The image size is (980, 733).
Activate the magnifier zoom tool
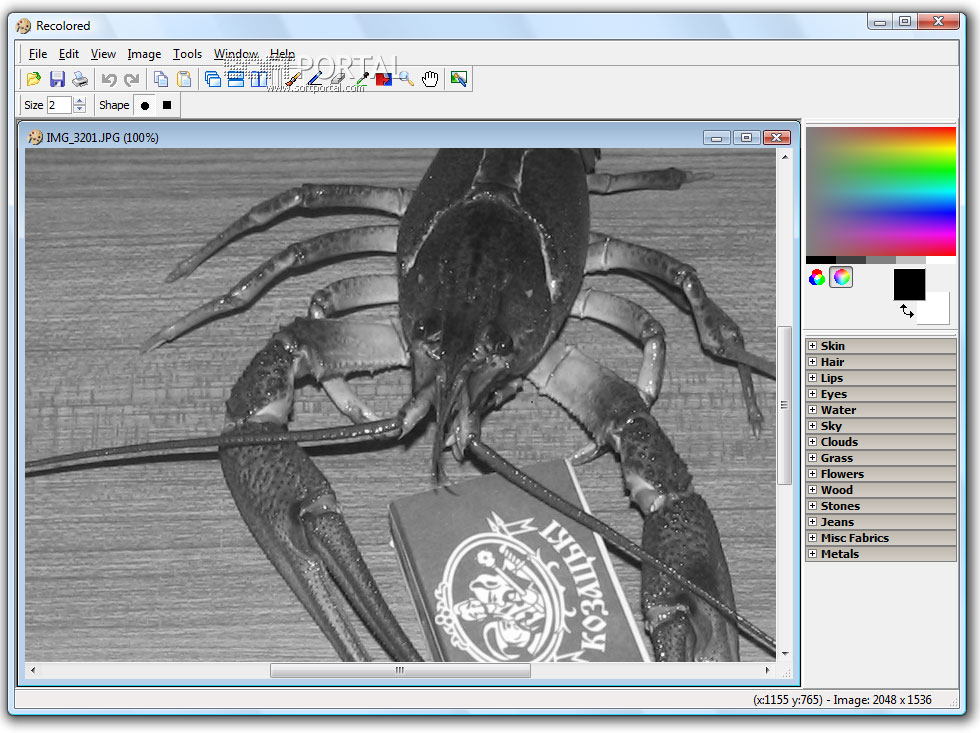(406, 79)
